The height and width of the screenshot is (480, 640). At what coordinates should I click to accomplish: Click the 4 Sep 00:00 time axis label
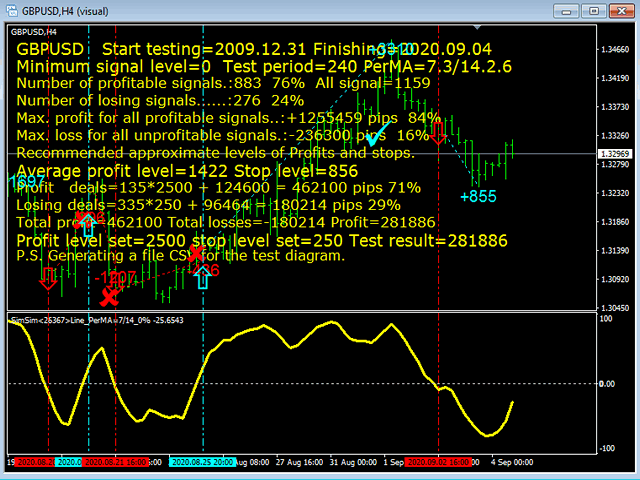pos(512,462)
